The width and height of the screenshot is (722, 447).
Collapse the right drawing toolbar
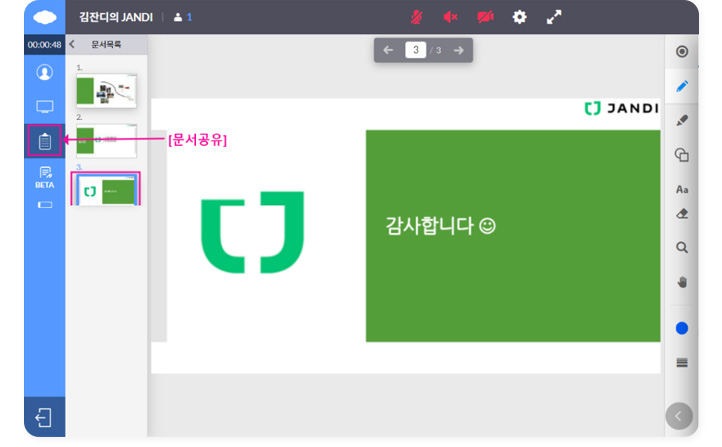click(679, 416)
